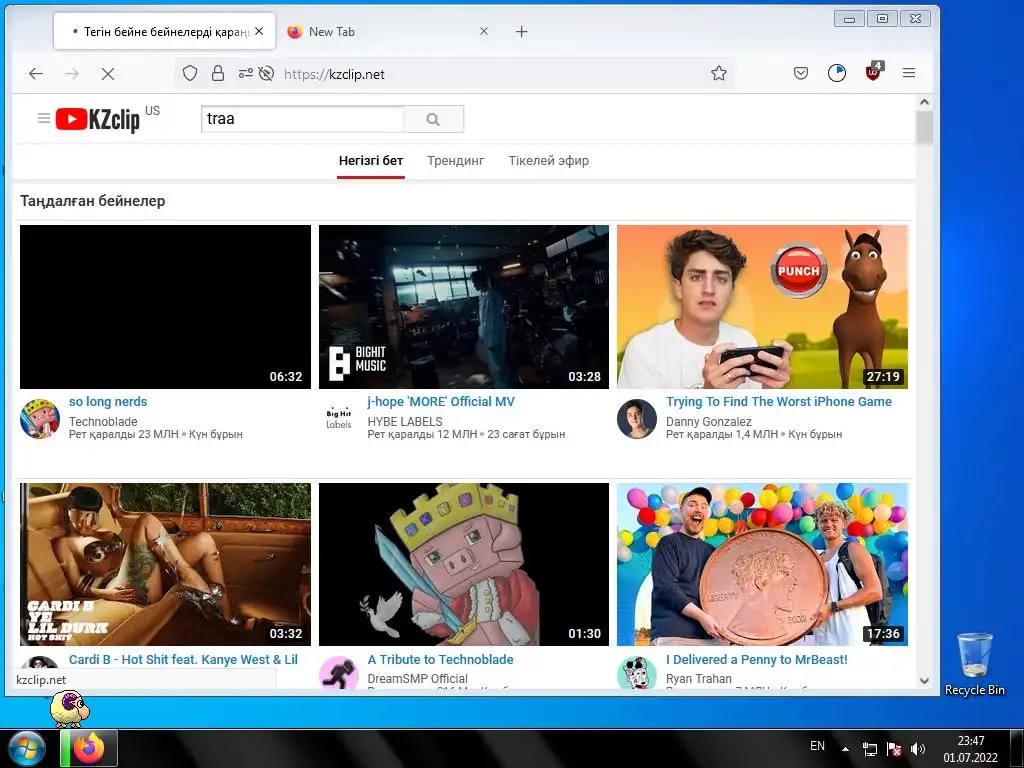The width and height of the screenshot is (1024, 768).
Task: Select the Негізгі бет tab
Action: pos(371,161)
